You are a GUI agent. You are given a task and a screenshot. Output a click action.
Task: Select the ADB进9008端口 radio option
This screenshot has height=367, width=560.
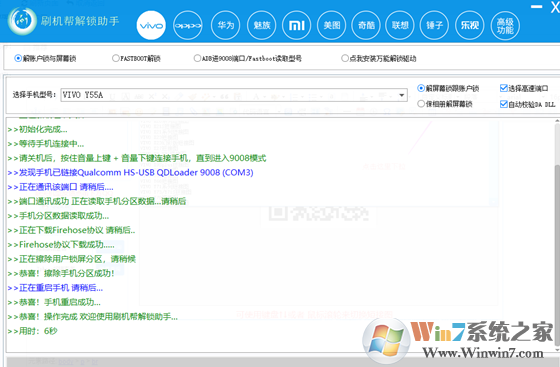point(248,58)
